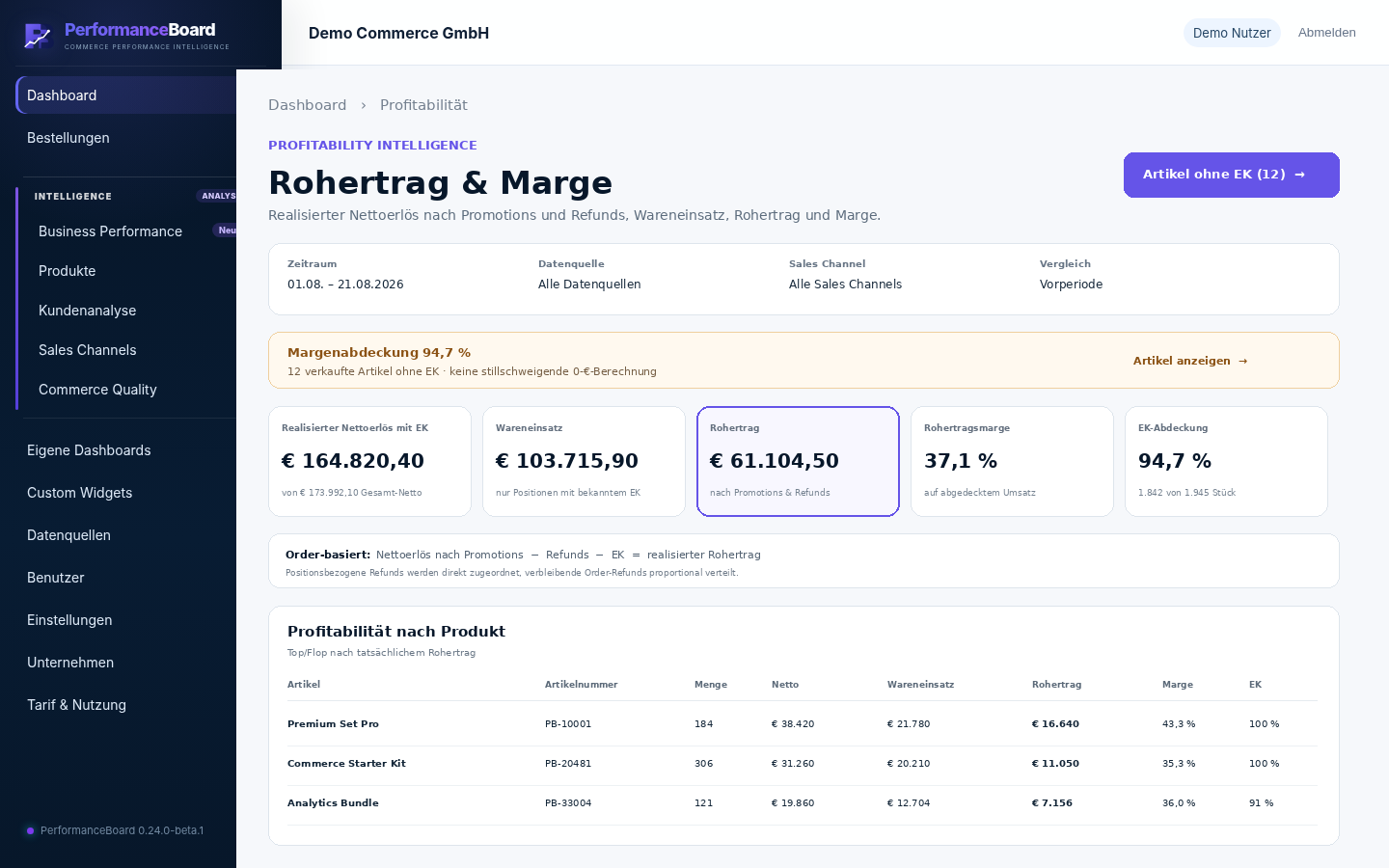Click the Rohertrag value € 16.640
1389x868 pixels.
(x=1055, y=724)
